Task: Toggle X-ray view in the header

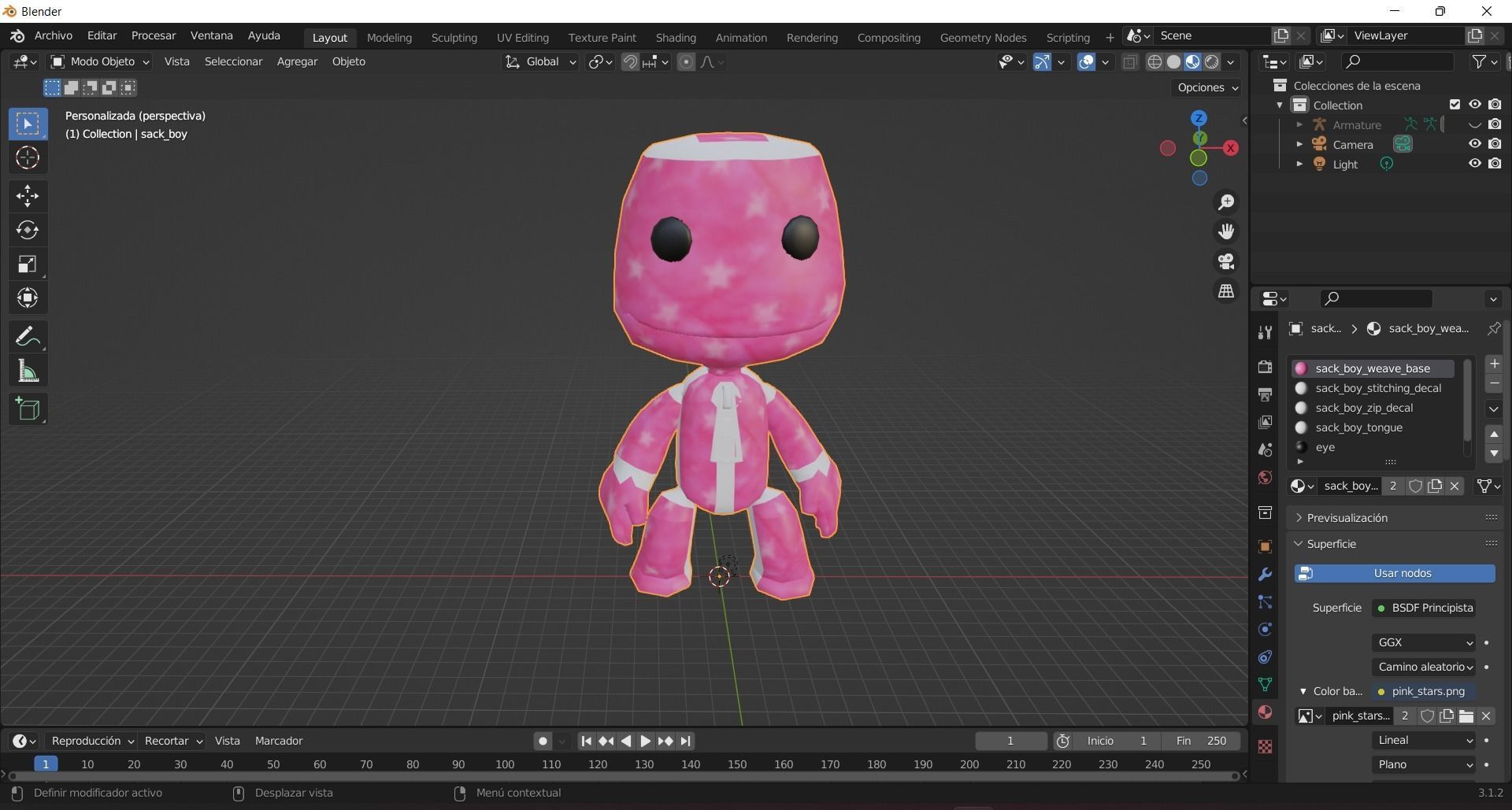Action: (1130, 62)
